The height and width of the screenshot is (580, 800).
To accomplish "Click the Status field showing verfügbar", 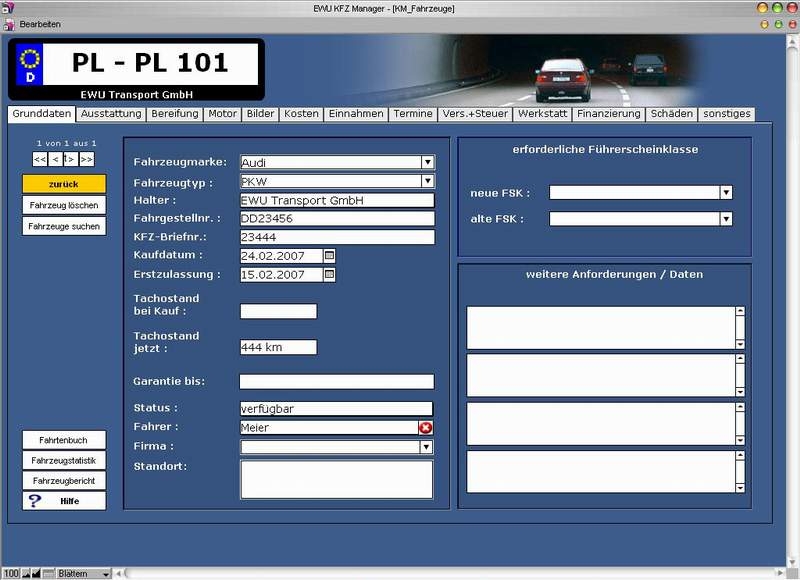I will [336, 409].
